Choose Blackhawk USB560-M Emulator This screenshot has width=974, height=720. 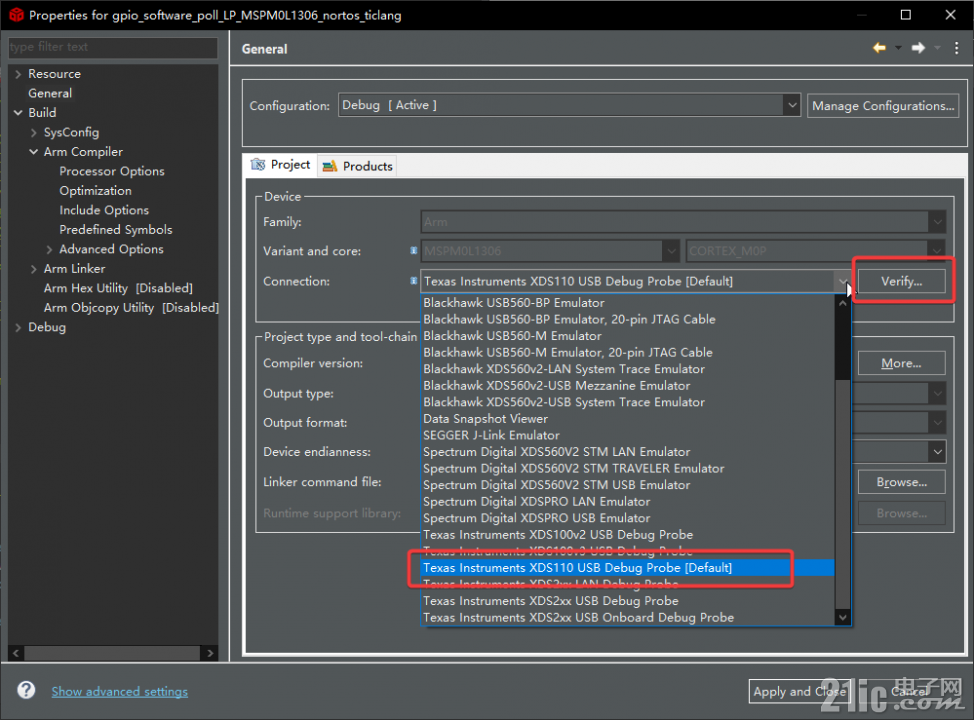click(627, 335)
